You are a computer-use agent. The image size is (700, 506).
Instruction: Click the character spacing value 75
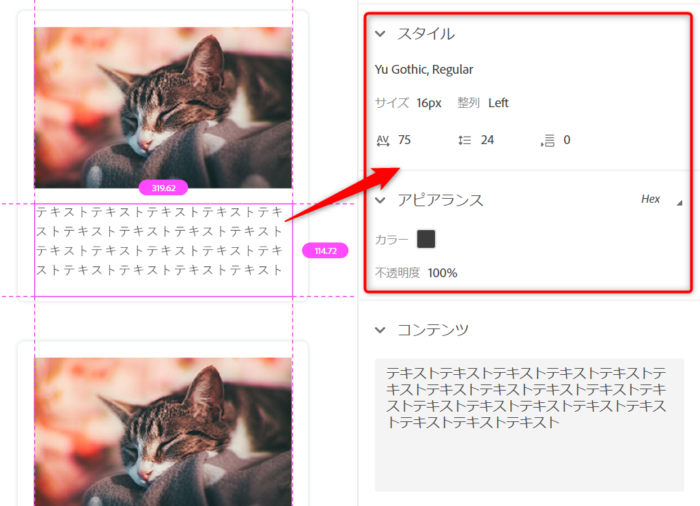pos(404,140)
